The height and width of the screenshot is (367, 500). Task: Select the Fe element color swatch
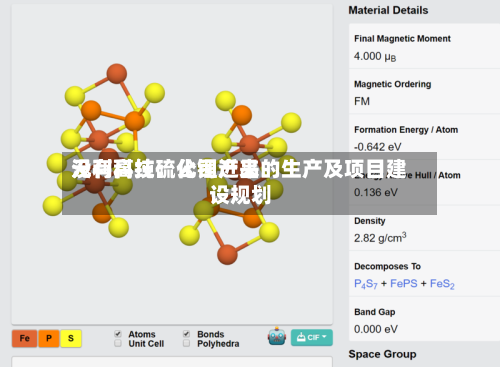24,338
